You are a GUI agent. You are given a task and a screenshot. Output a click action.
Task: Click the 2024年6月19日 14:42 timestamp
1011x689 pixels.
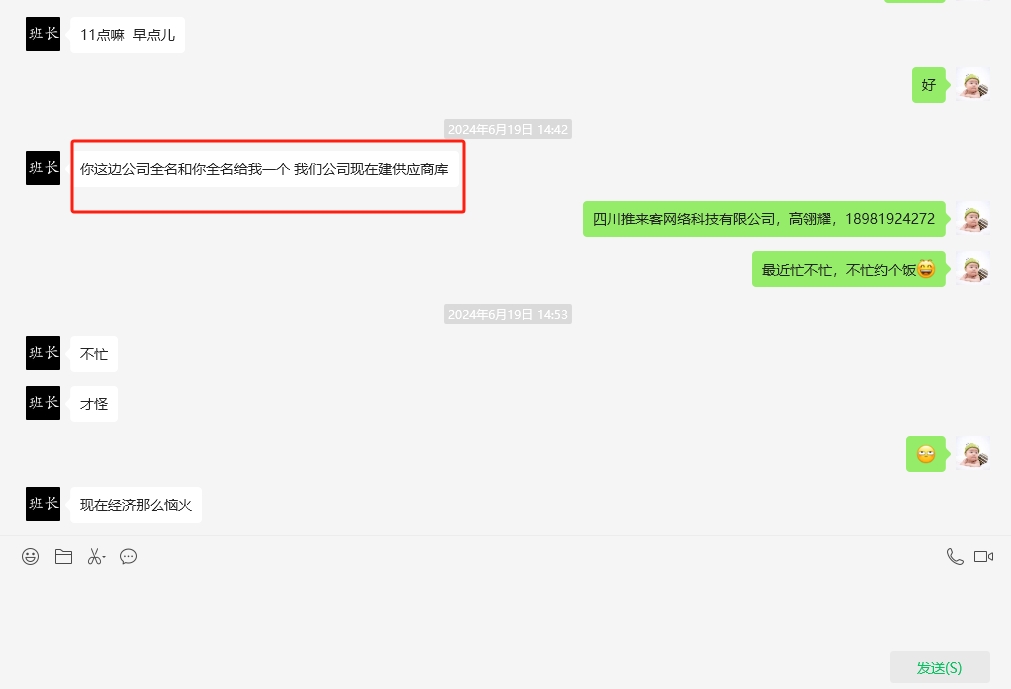pos(507,129)
